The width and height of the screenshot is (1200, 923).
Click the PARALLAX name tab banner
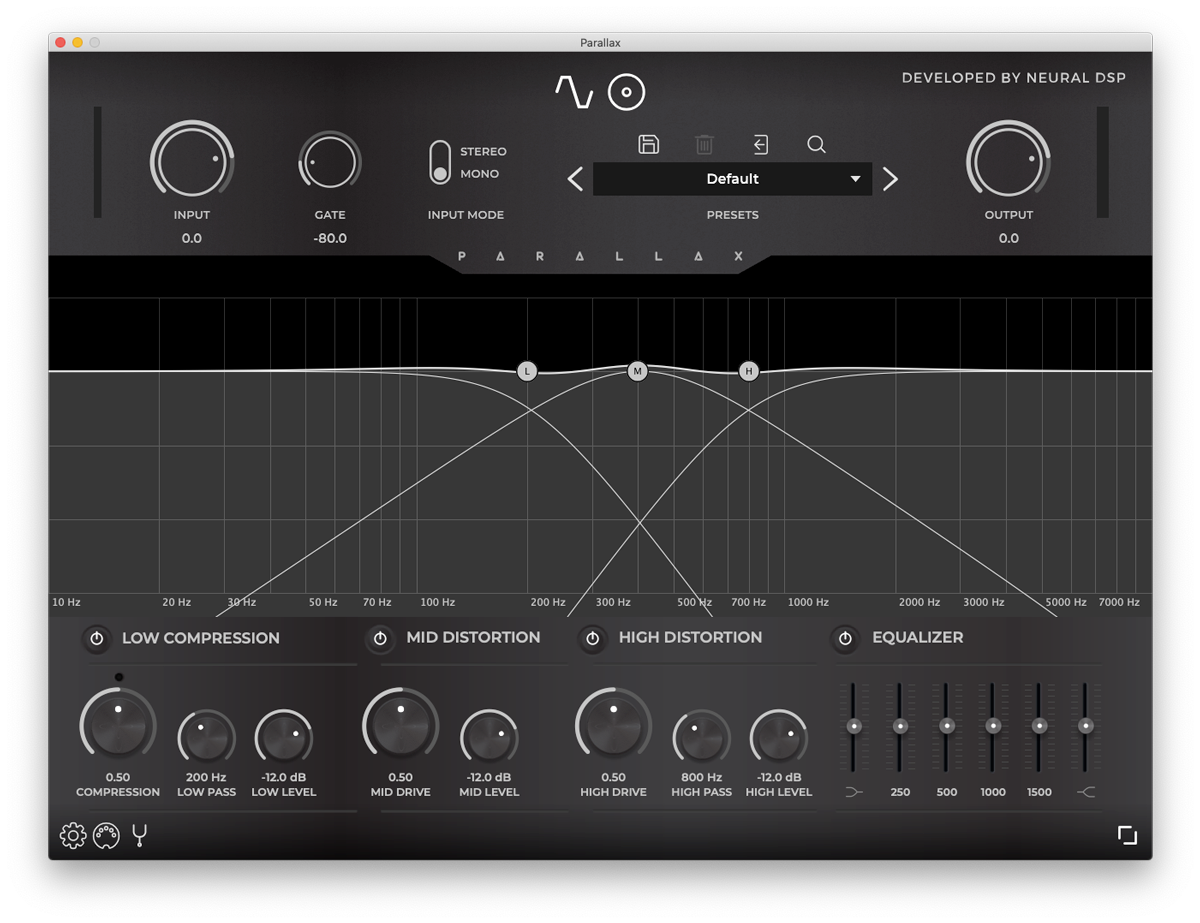pyautogui.click(x=600, y=256)
